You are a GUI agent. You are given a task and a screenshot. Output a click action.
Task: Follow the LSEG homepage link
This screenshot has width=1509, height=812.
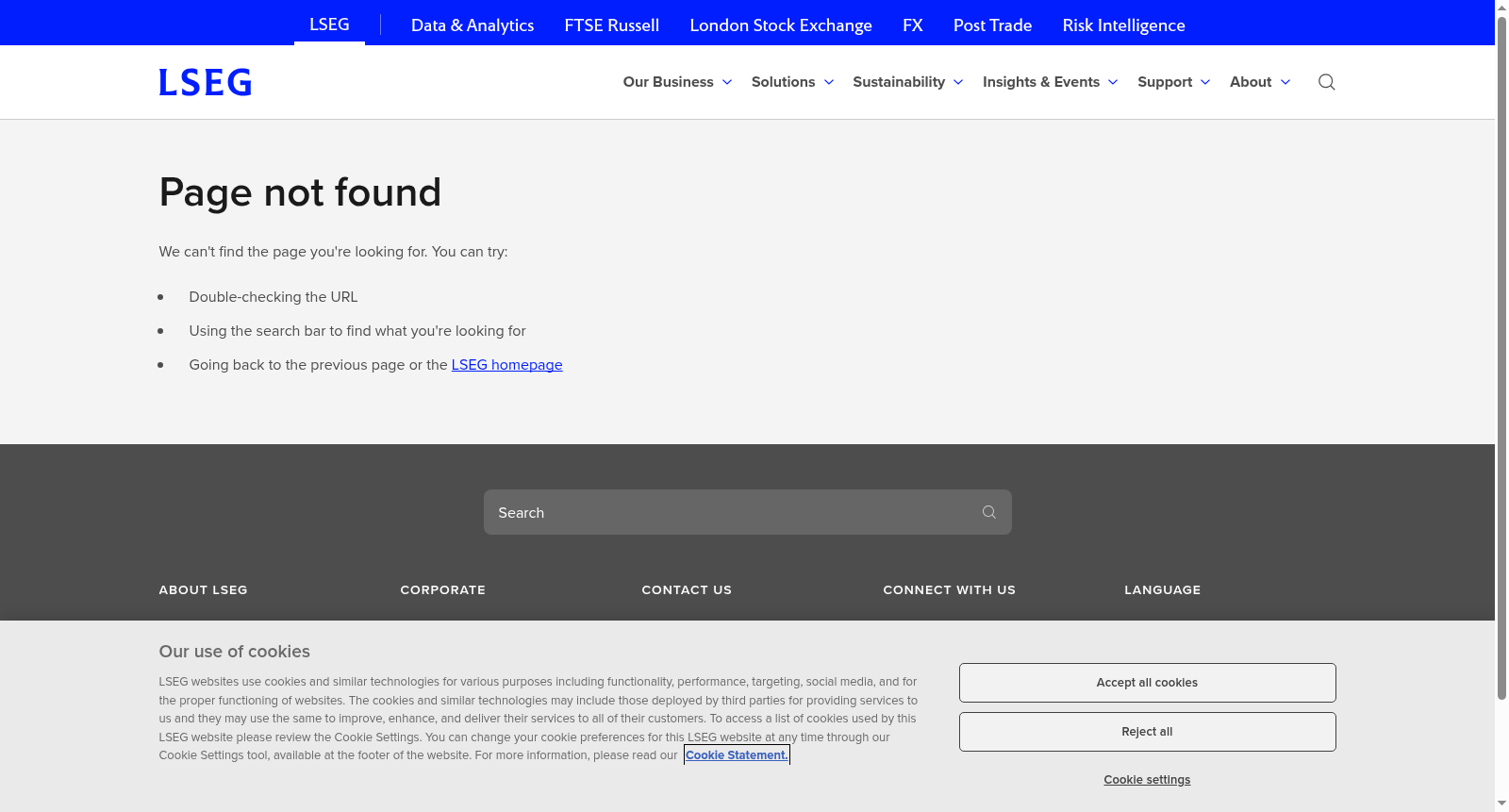pos(506,365)
